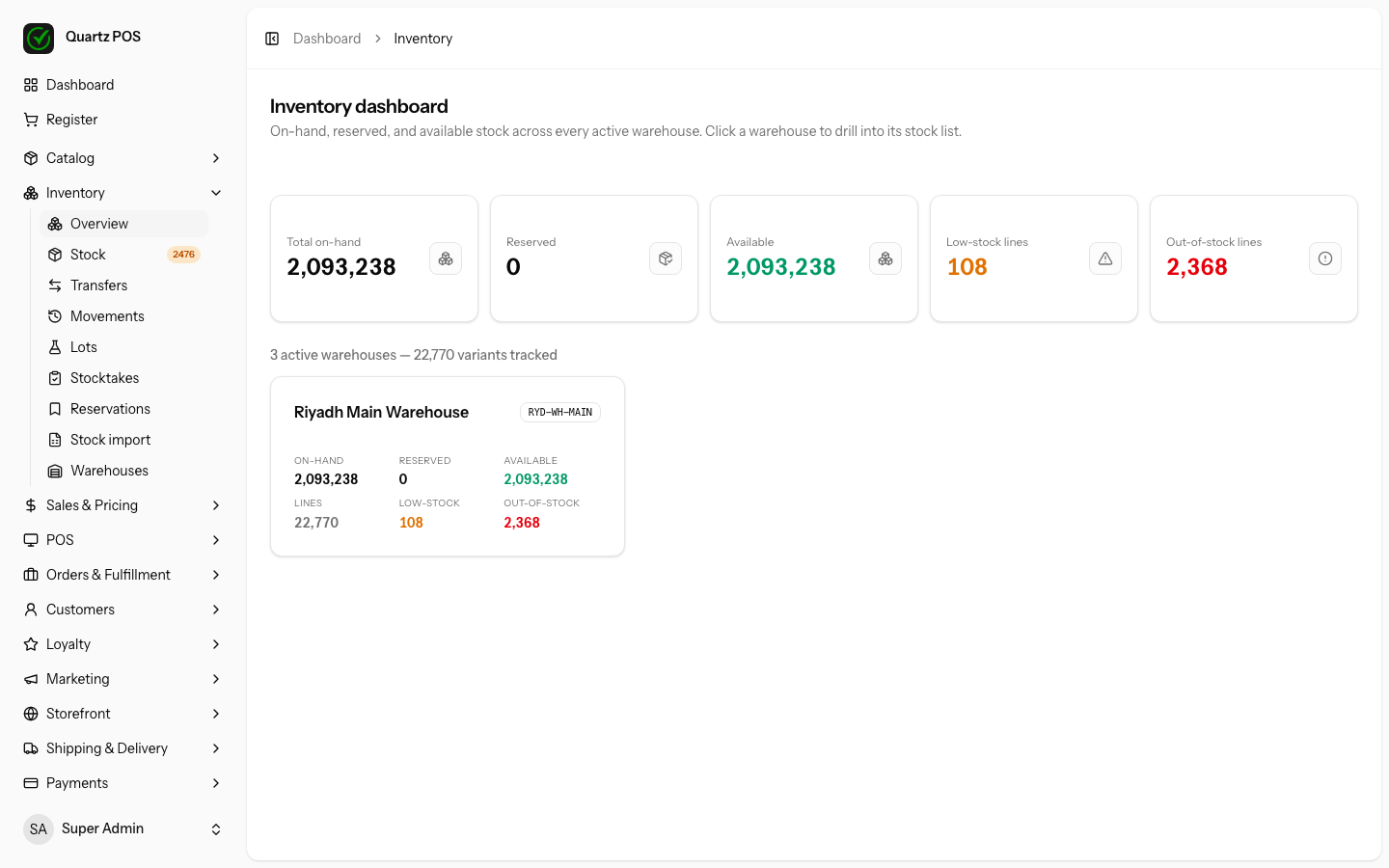The height and width of the screenshot is (868, 1389).
Task: Click the Shipping & Delivery truck icon
Action: click(x=31, y=748)
